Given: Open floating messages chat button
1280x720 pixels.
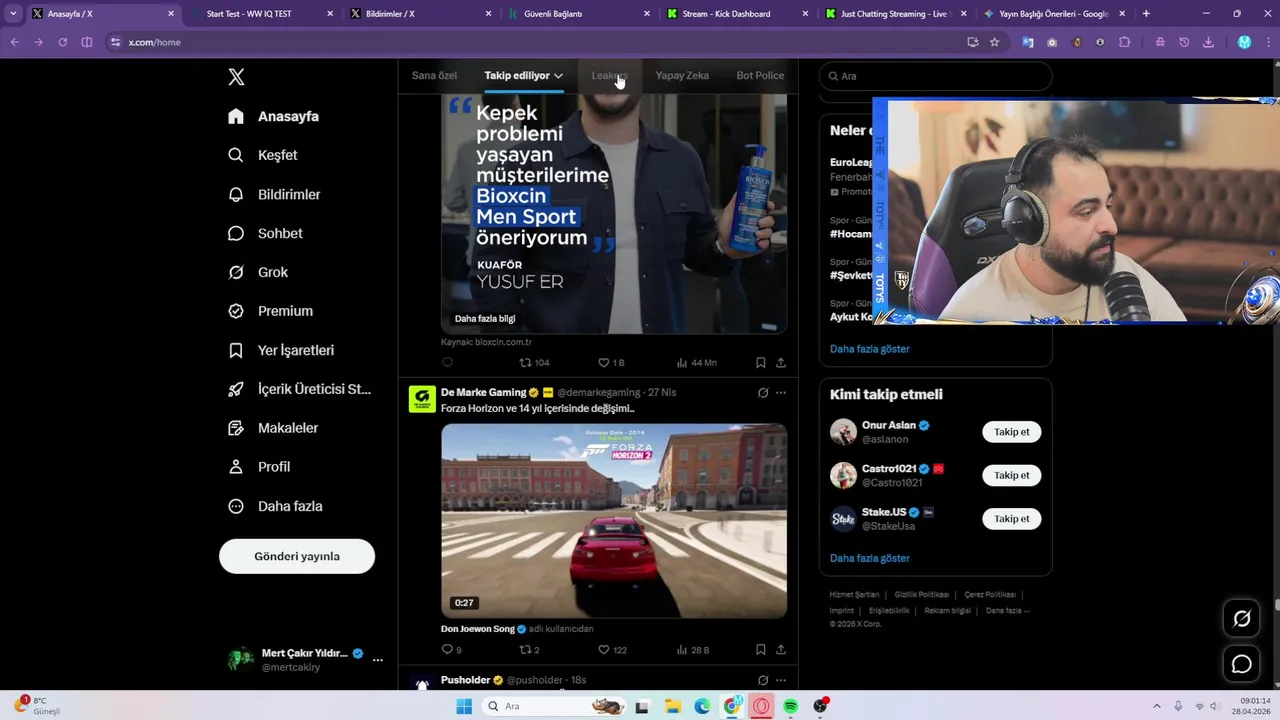Looking at the screenshot, I should click(x=1242, y=664).
